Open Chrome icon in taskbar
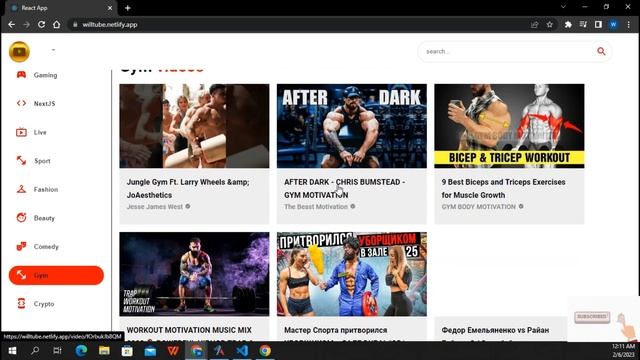The image size is (640, 360). [x=265, y=351]
